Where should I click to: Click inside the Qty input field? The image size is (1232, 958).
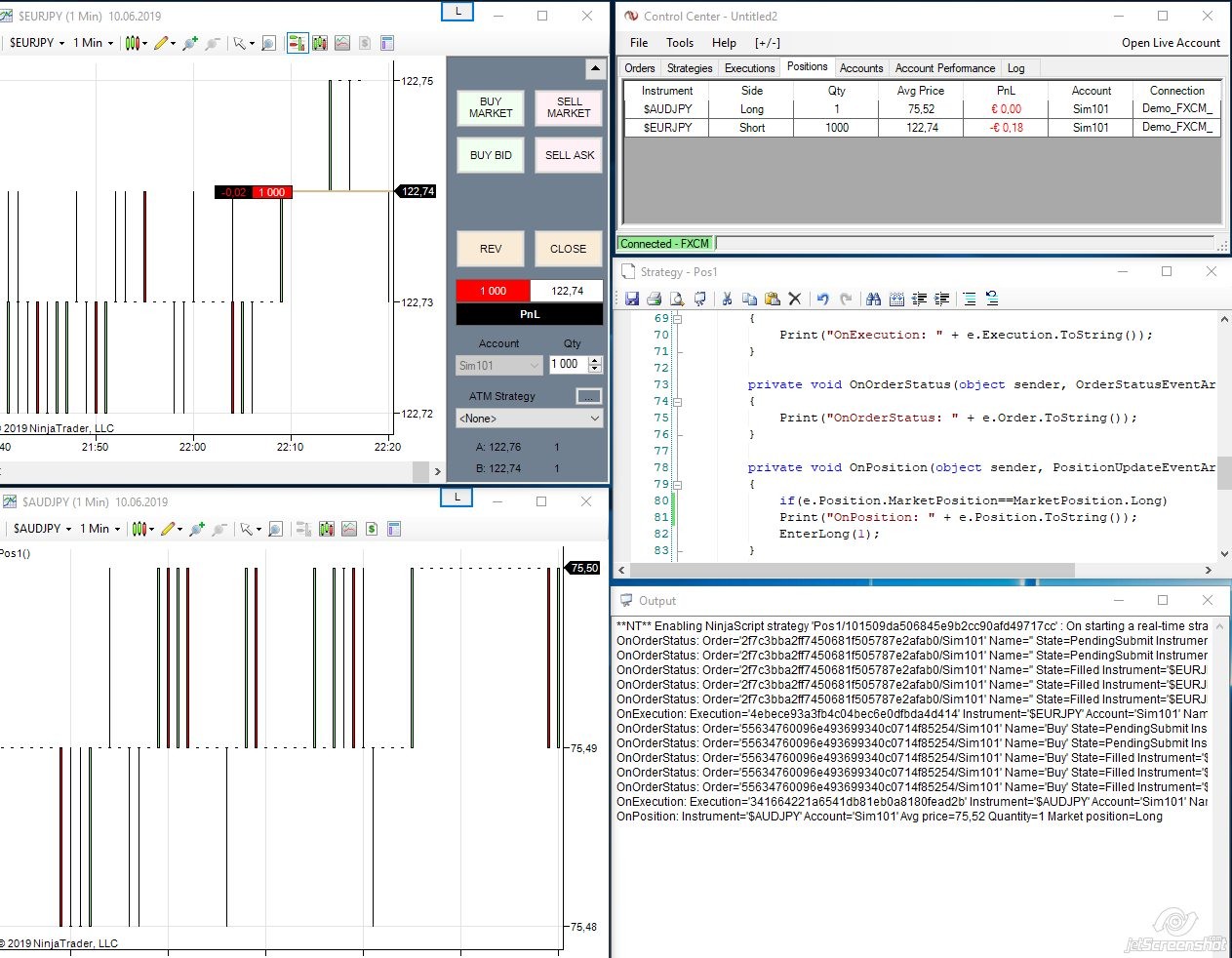(568, 364)
